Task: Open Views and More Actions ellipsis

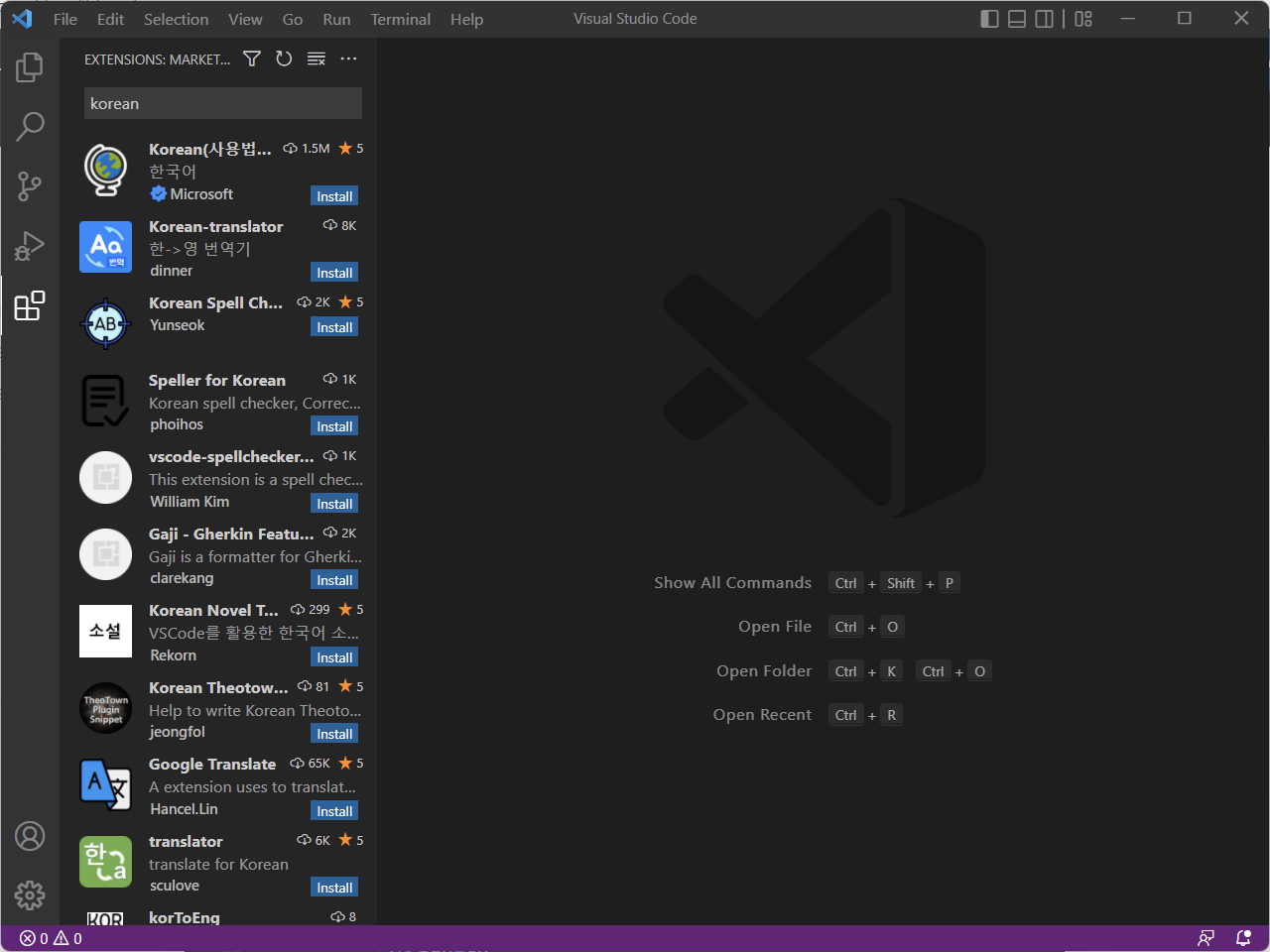Action: click(x=348, y=59)
